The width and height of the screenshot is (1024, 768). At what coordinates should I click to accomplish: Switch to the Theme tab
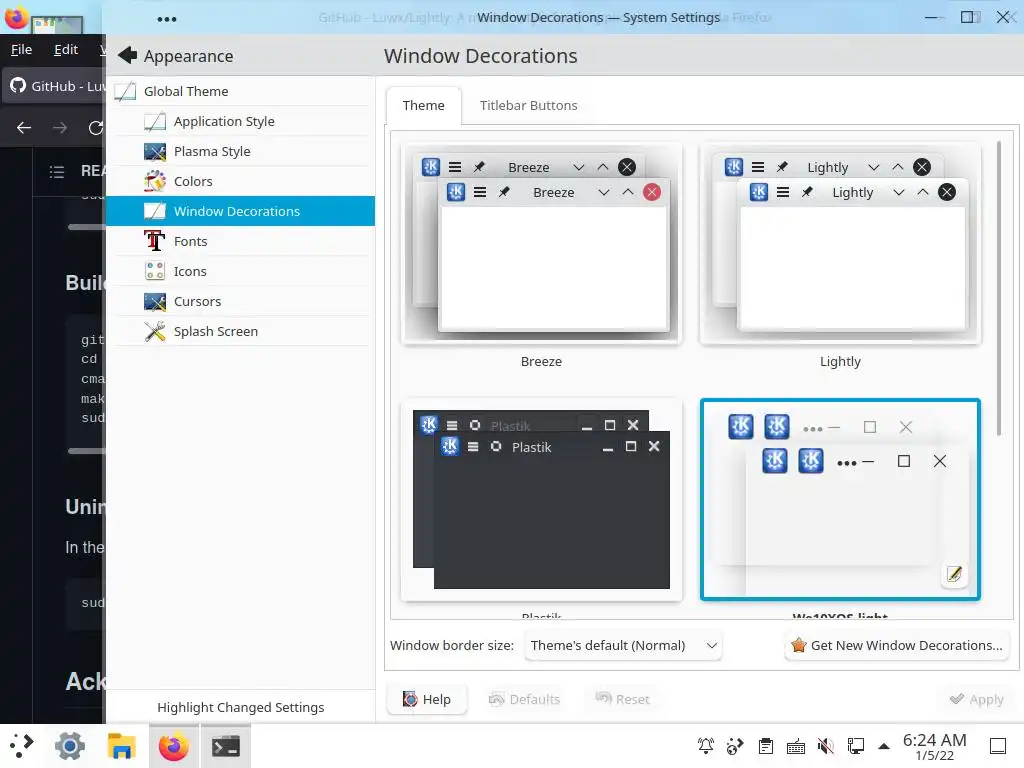point(423,106)
